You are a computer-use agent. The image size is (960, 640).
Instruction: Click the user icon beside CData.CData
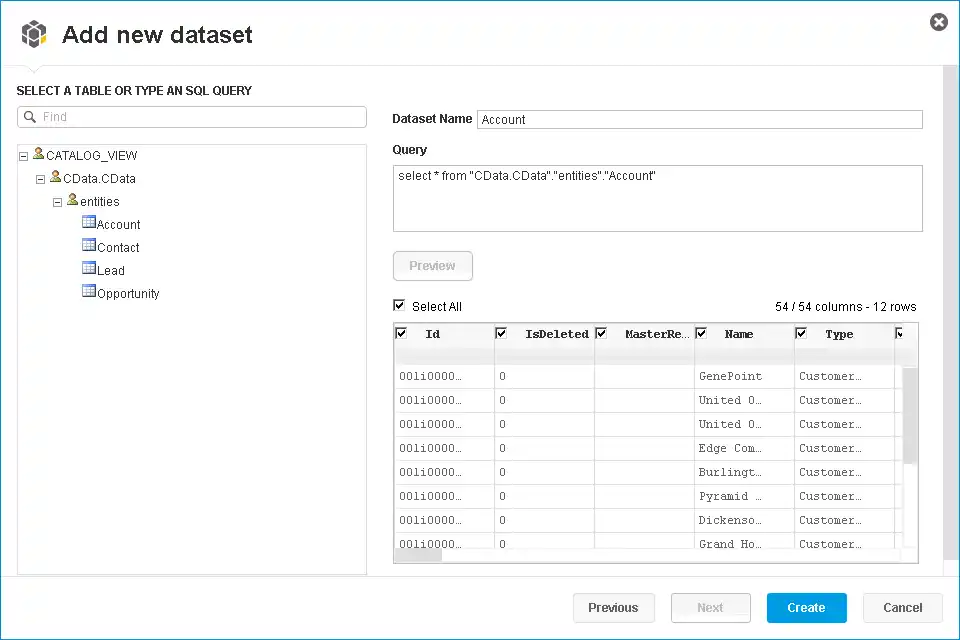(57, 178)
